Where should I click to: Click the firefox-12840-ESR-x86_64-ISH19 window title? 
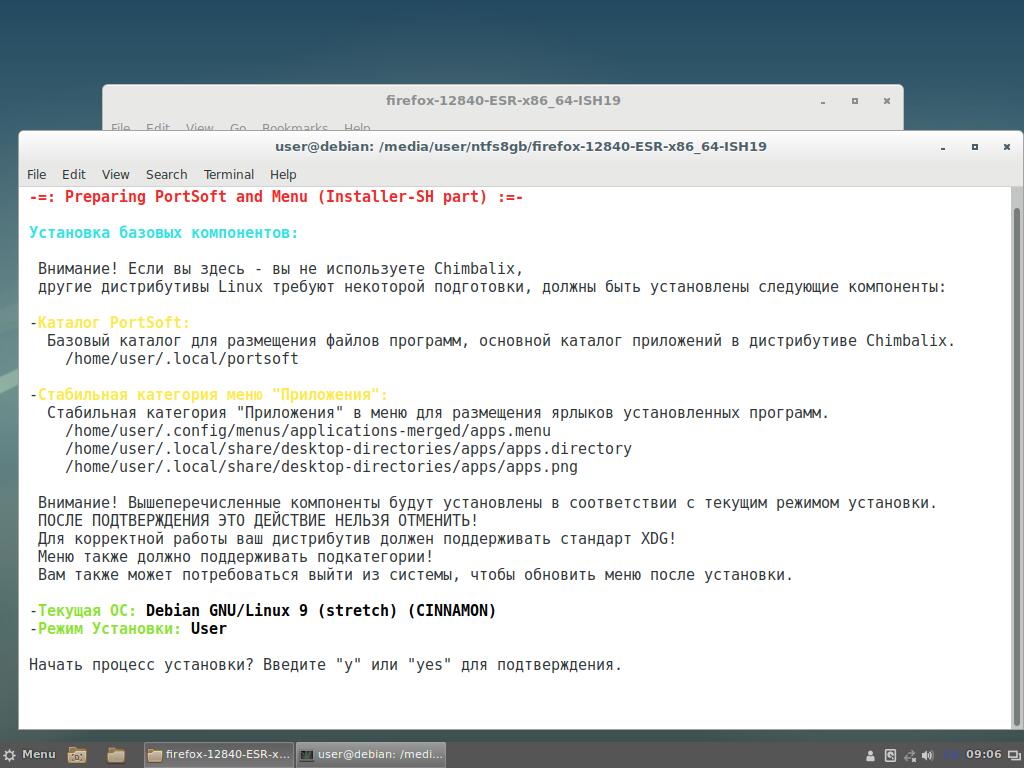(x=503, y=101)
